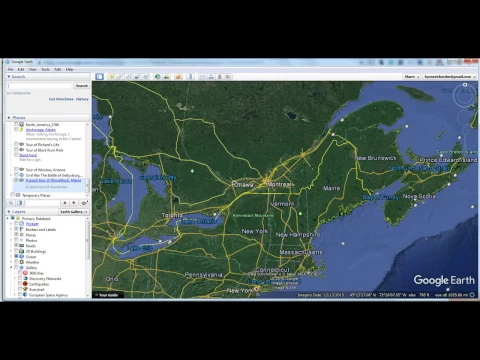This screenshot has height=360, width=480.
Task: Check the North_America_1786 checkbox in Places
Action: point(16,124)
